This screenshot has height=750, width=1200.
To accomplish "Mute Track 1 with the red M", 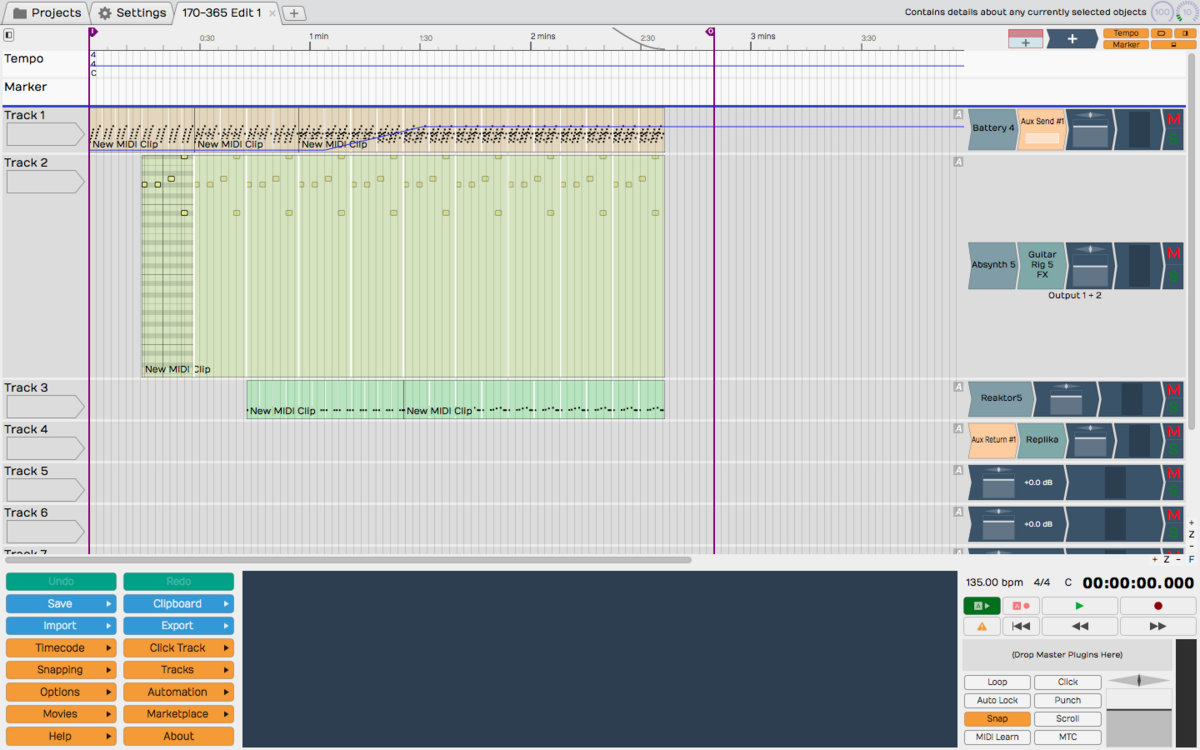I will [1173, 120].
